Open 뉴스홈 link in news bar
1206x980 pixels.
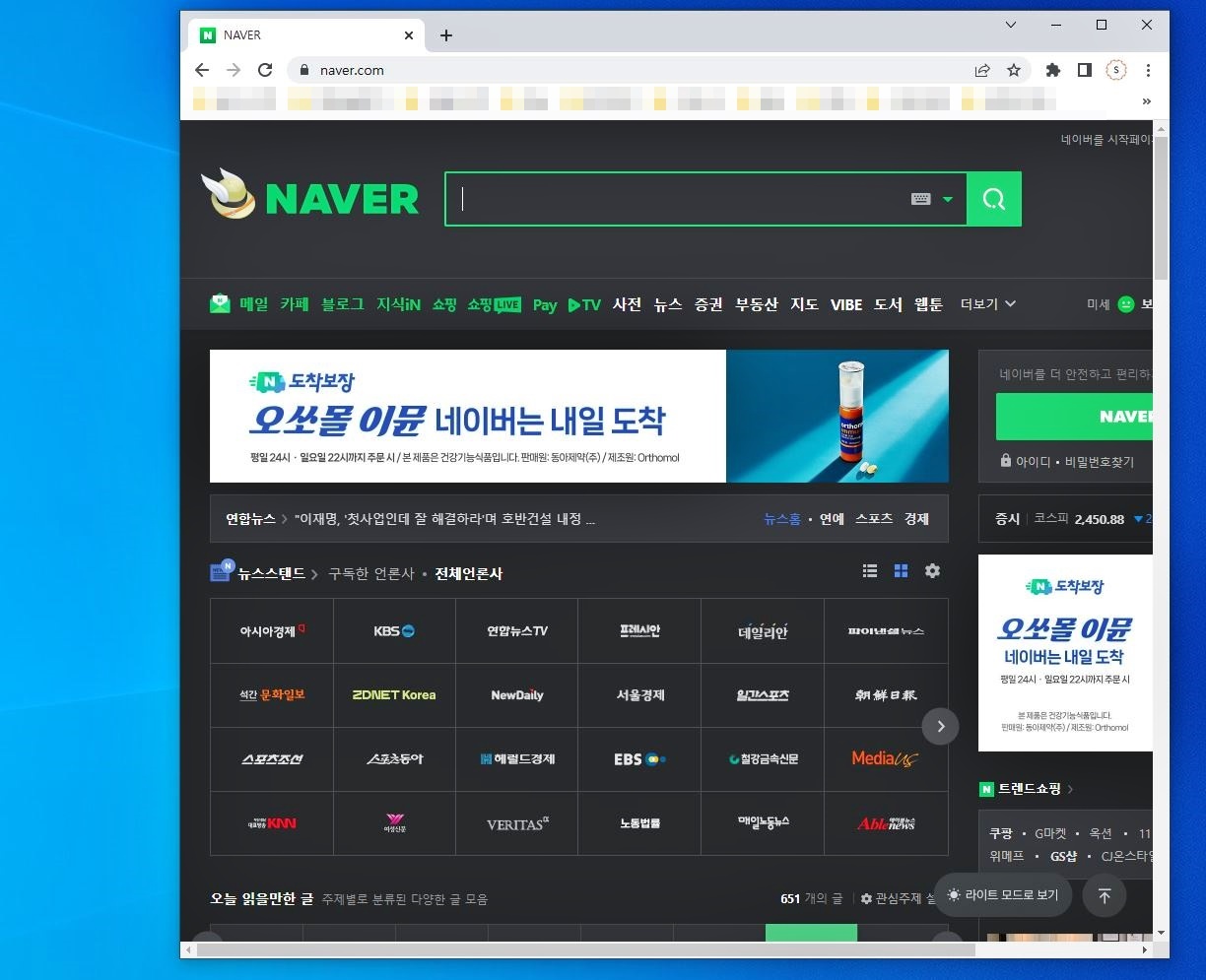[782, 519]
